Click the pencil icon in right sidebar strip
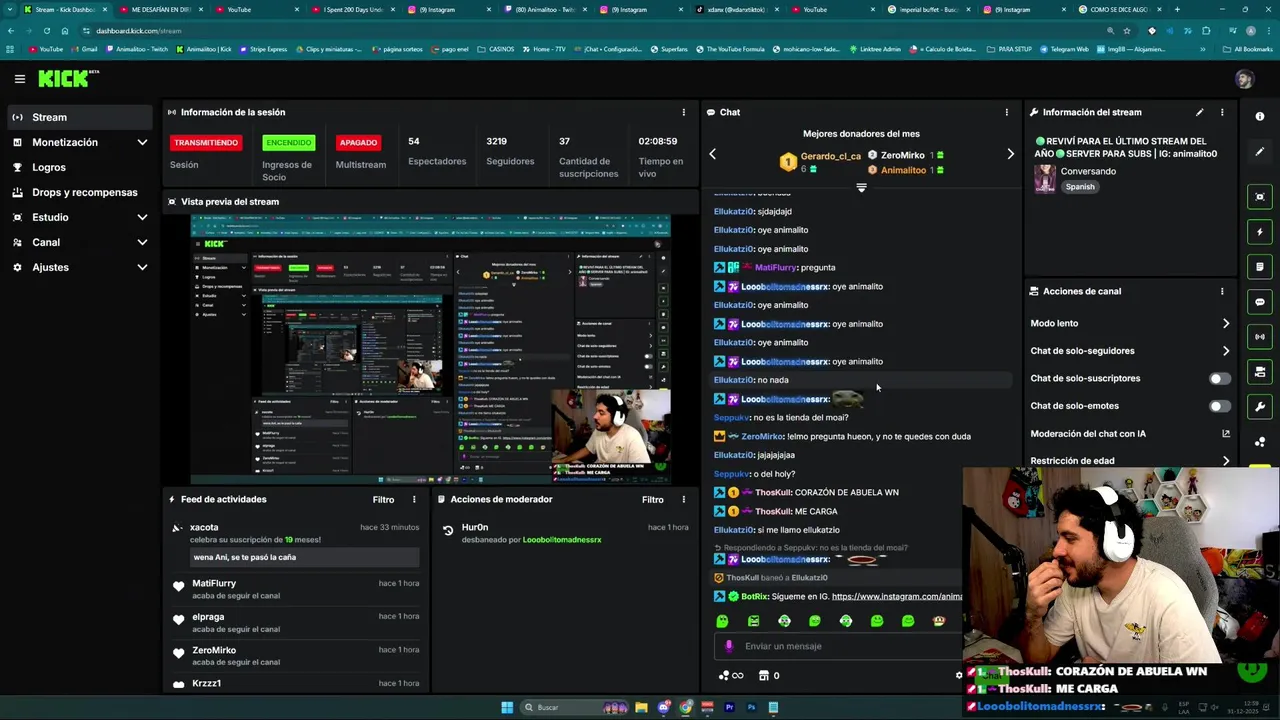Image resolution: width=1280 pixels, height=720 pixels. 1260,152
